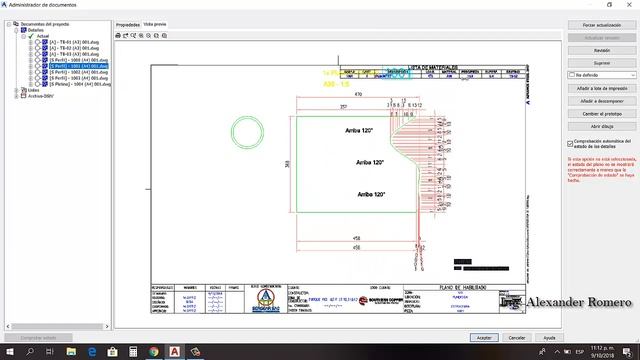This screenshot has height=360, width=640.
Task: Select the [S Perfil] - 1003 [A4] 001.dwg row
Action: tap(78, 78)
